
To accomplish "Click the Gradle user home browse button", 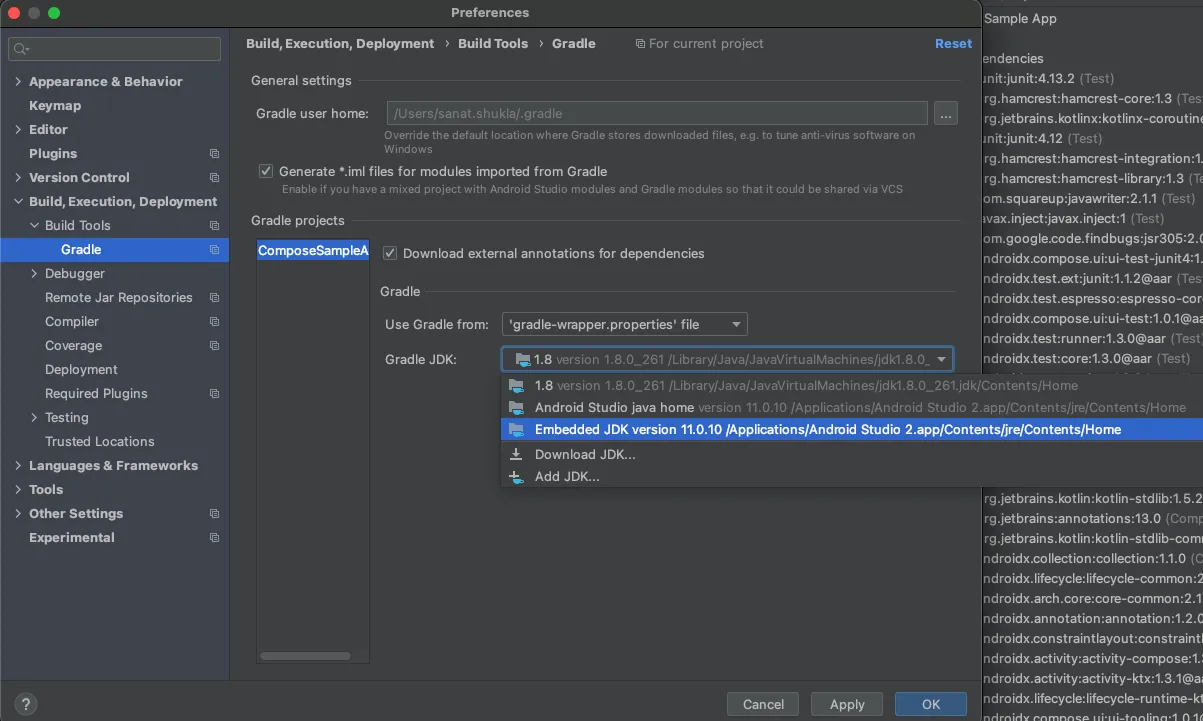I will pos(946,114).
